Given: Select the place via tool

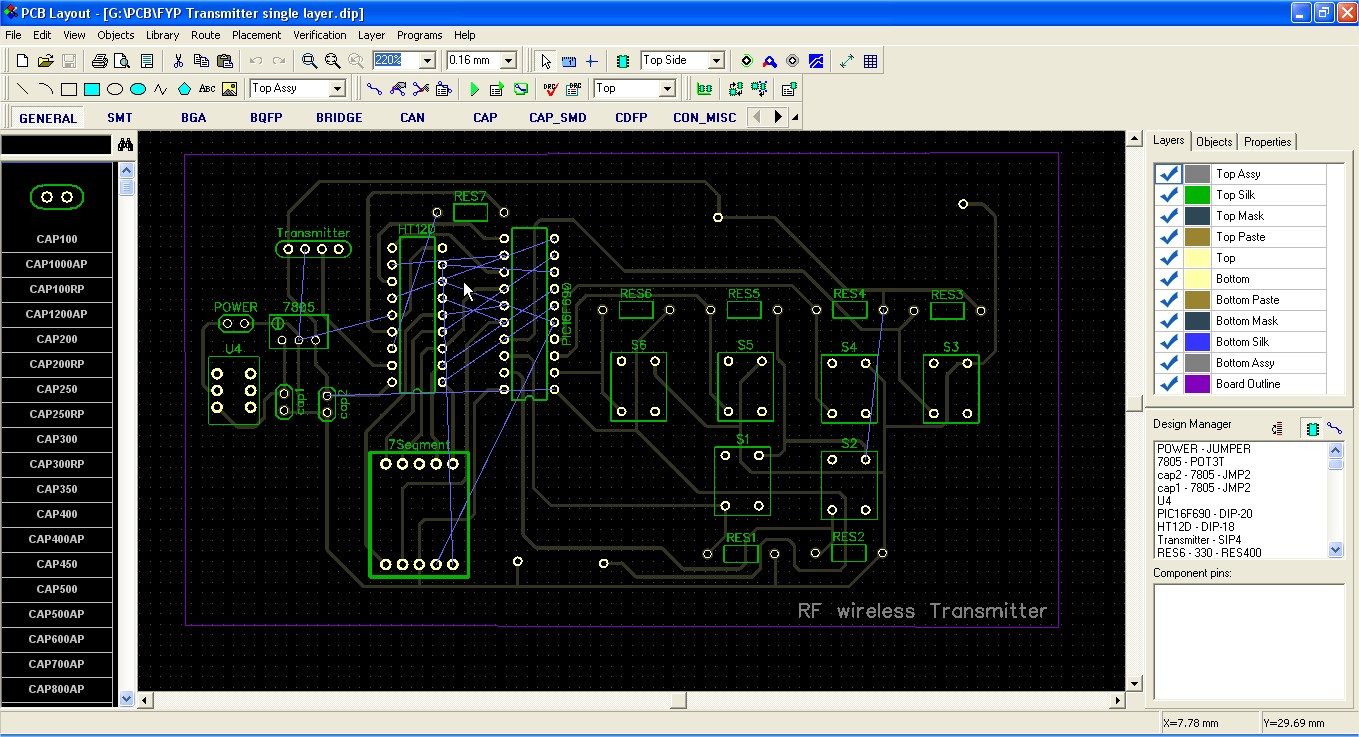Looking at the screenshot, I should pyautogui.click(x=746, y=61).
